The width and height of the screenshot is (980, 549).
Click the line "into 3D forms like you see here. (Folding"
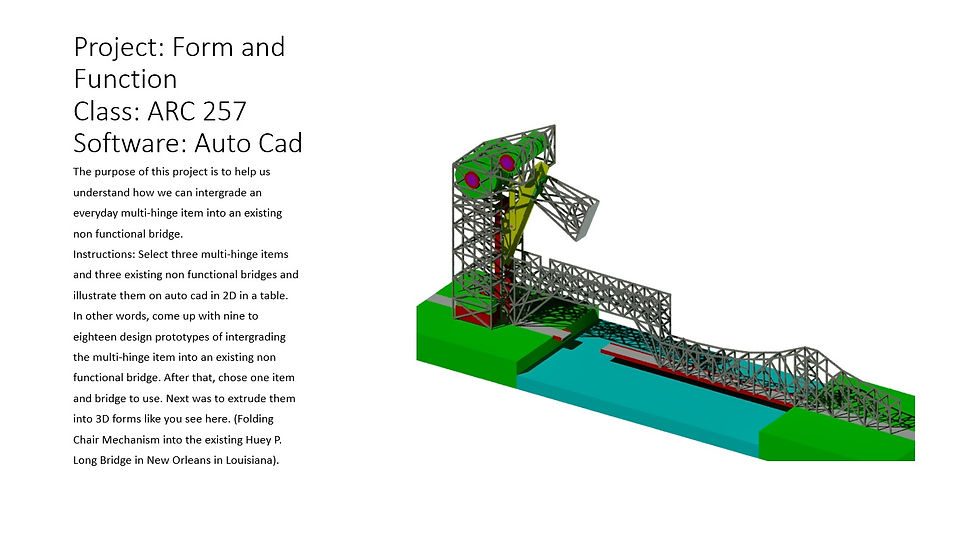pos(173,419)
